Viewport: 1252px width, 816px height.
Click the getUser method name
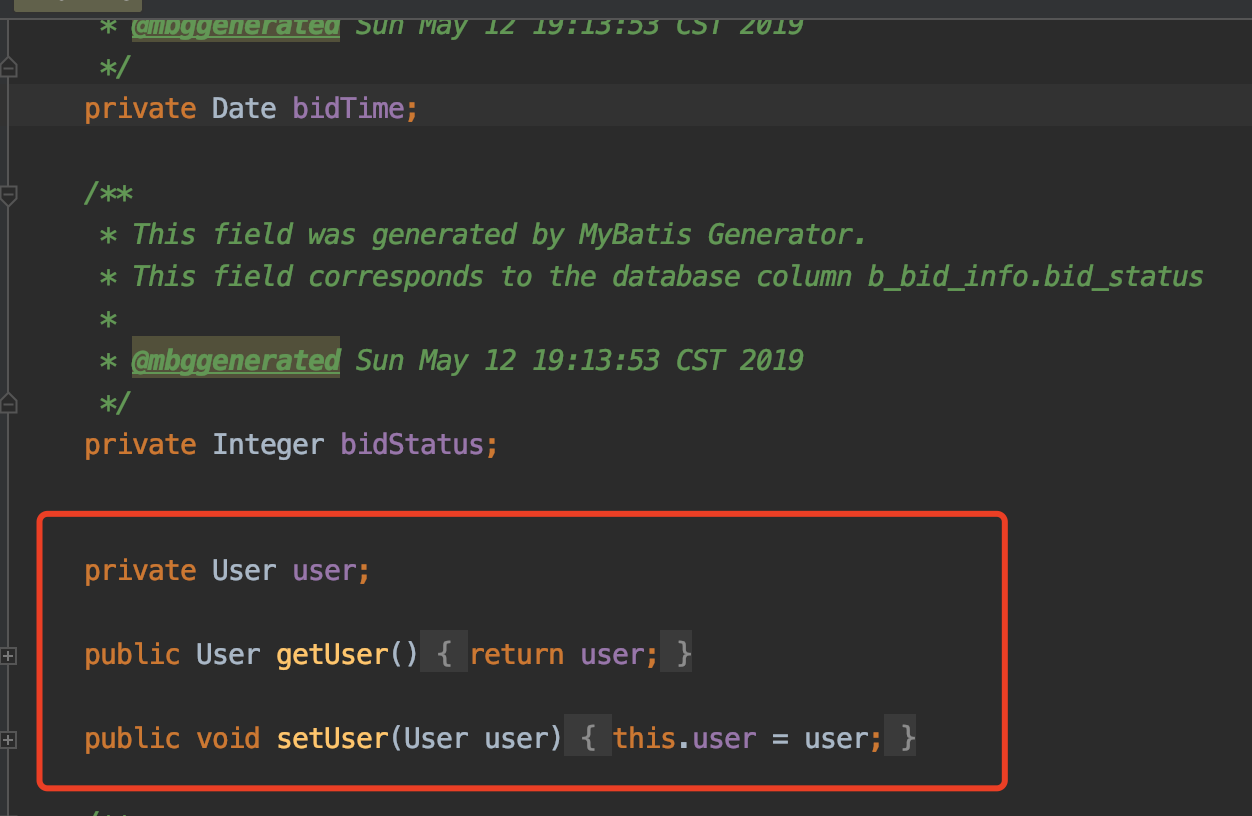tap(332, 655)
